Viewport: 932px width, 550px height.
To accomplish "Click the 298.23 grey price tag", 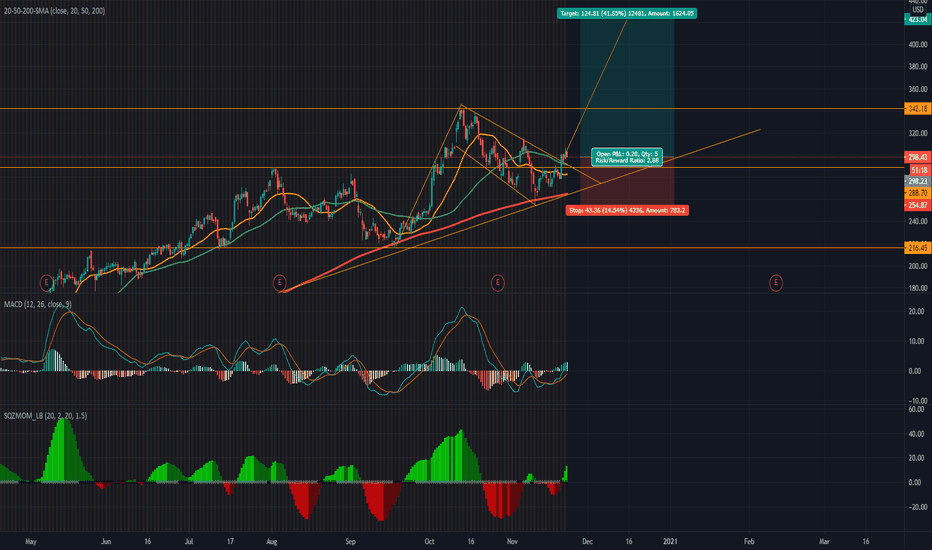I will [917, 181].
